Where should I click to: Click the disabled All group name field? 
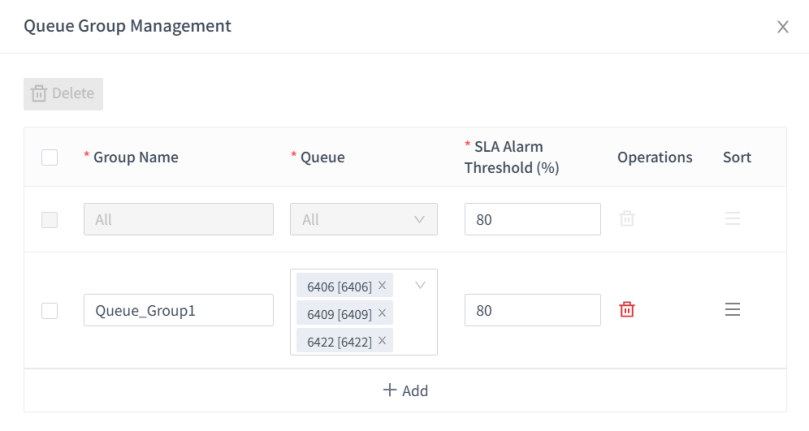click(x=178, y=219)
